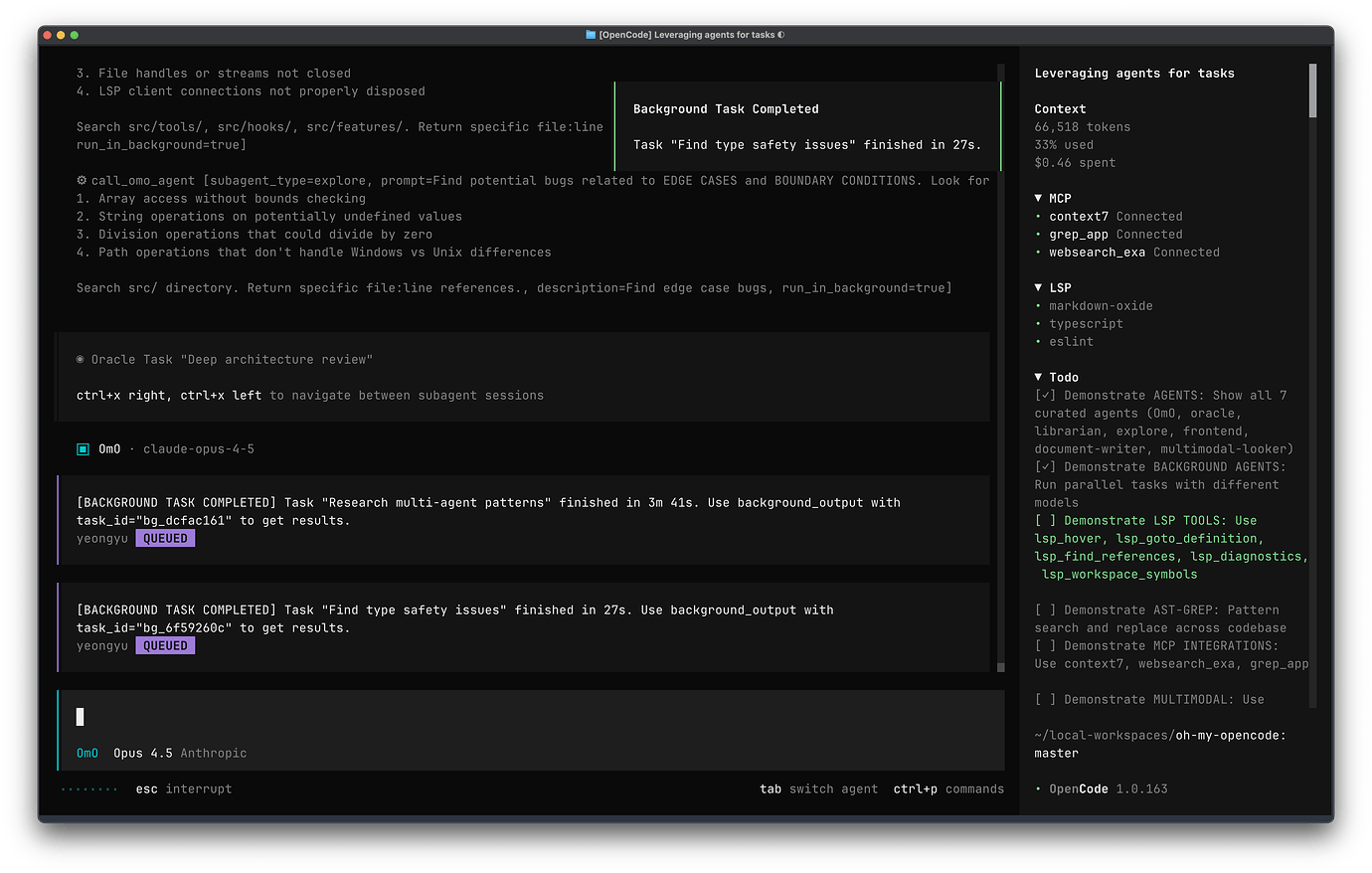Click the esc interrupt hint
The image size is (1372, 873).
pyautogui.click(x=184, y=789)
